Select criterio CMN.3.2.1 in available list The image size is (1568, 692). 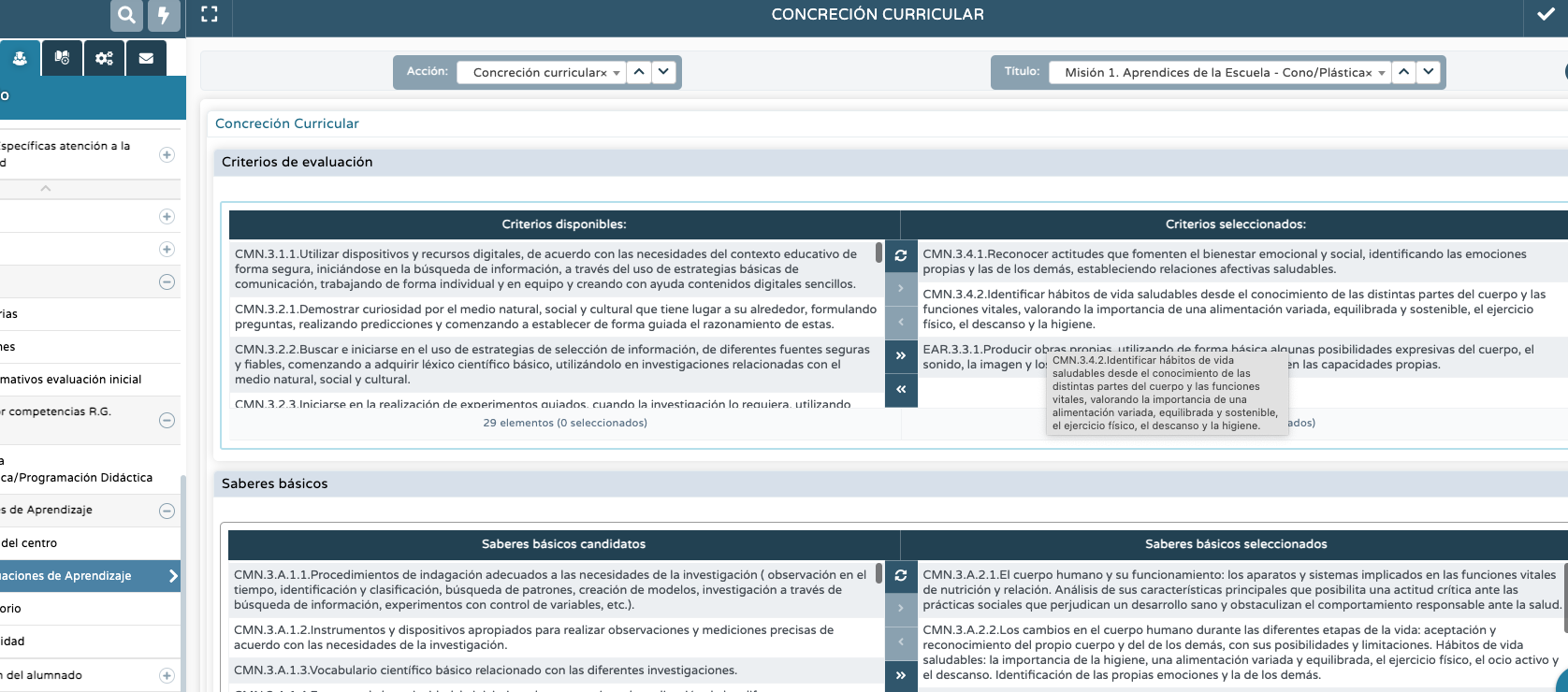click(x=555, y=317)
